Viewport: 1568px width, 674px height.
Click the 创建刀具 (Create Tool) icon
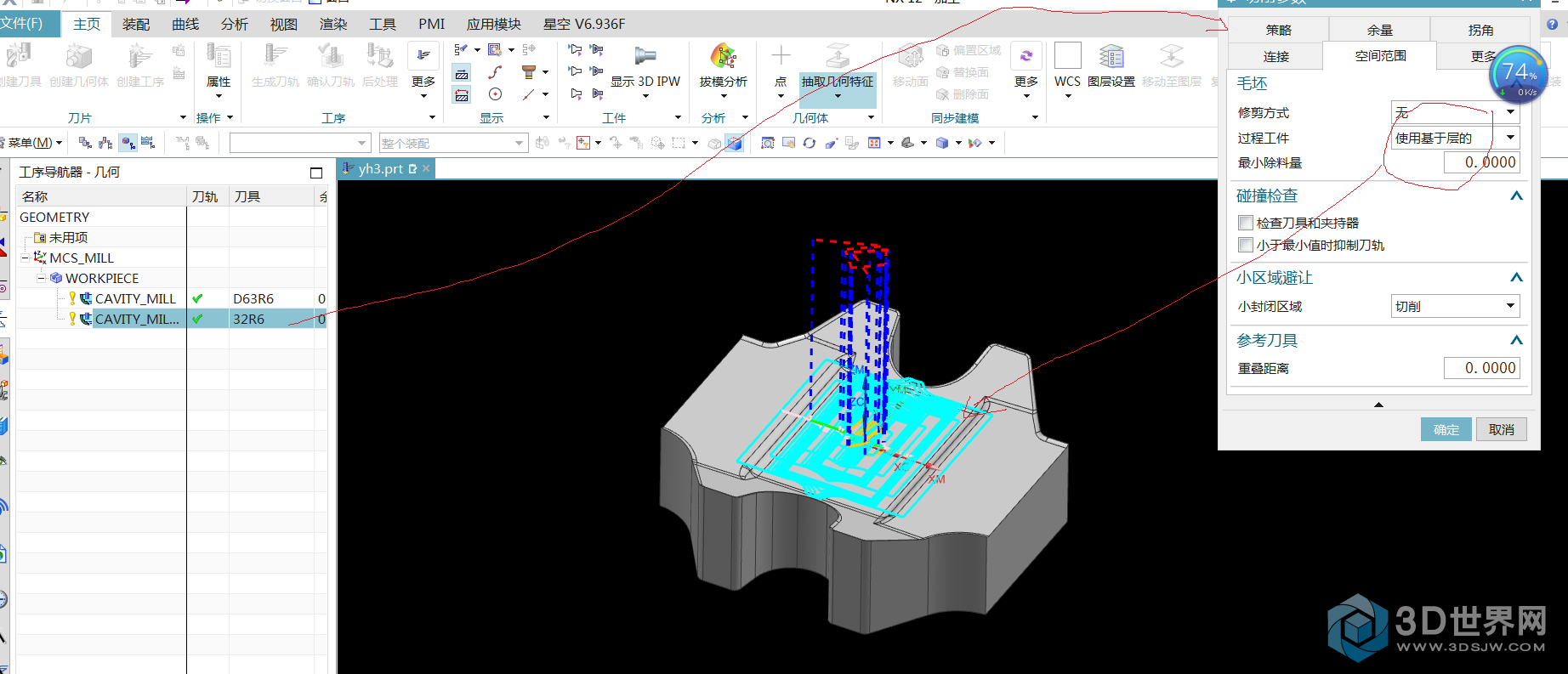tap(19, 57)
